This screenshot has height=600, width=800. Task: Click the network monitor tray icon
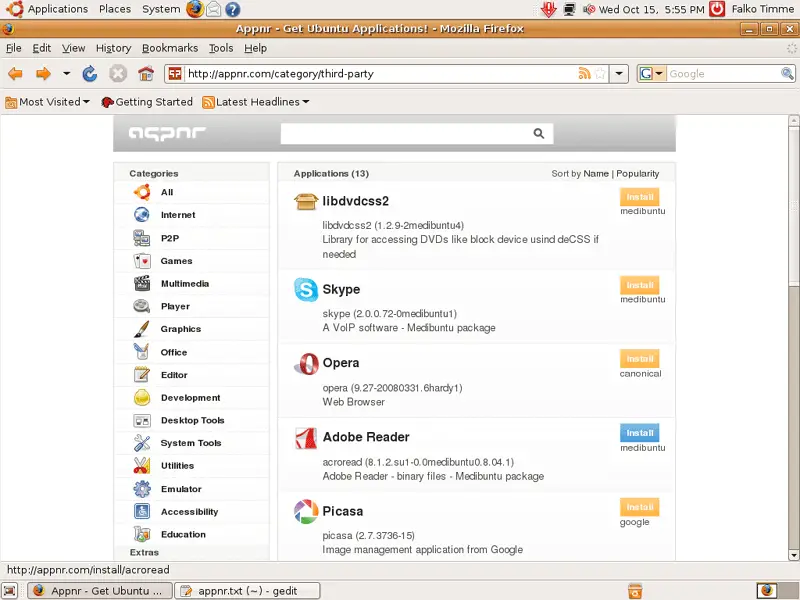coord(569,9)
